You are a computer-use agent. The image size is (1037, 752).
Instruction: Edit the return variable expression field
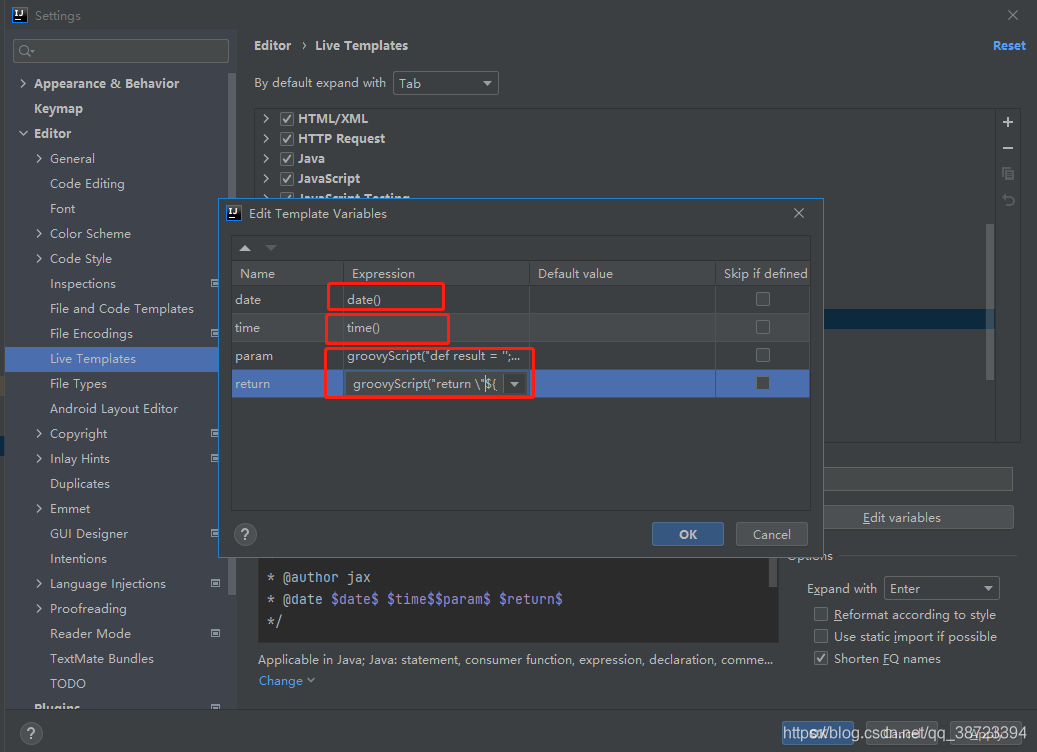coord(425,384)
